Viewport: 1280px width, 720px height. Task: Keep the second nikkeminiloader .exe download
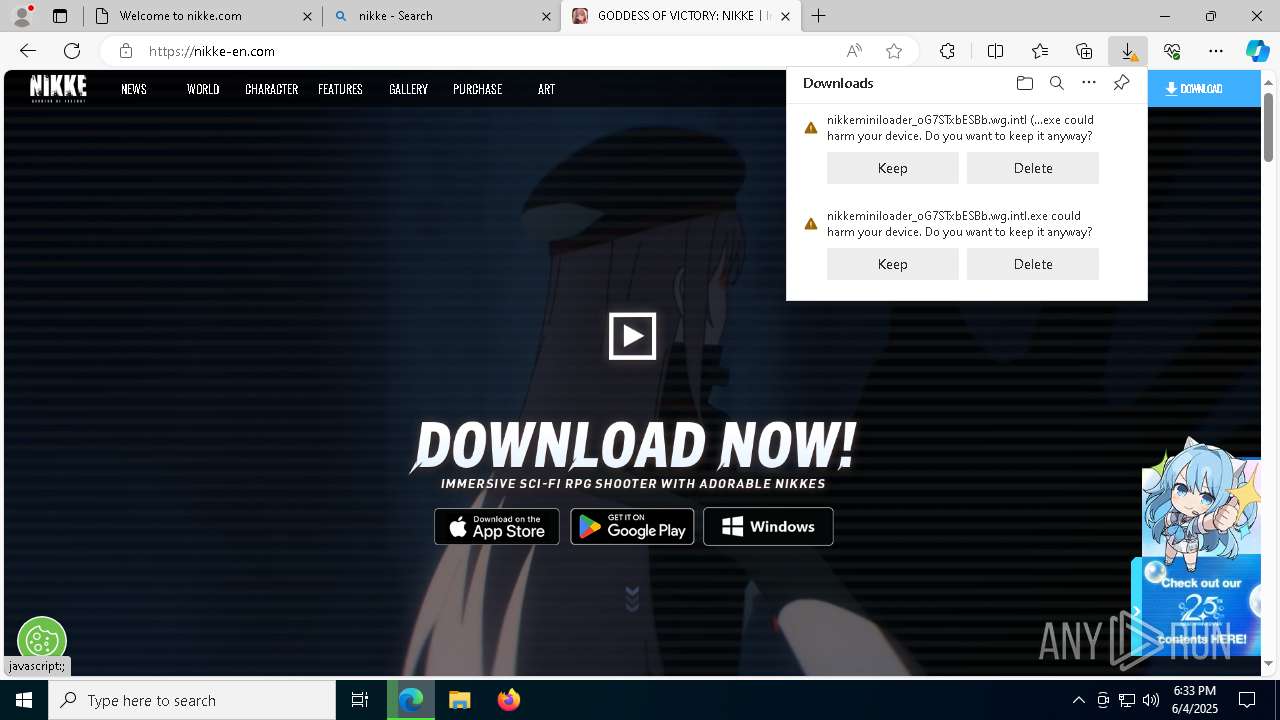[893, 264]
